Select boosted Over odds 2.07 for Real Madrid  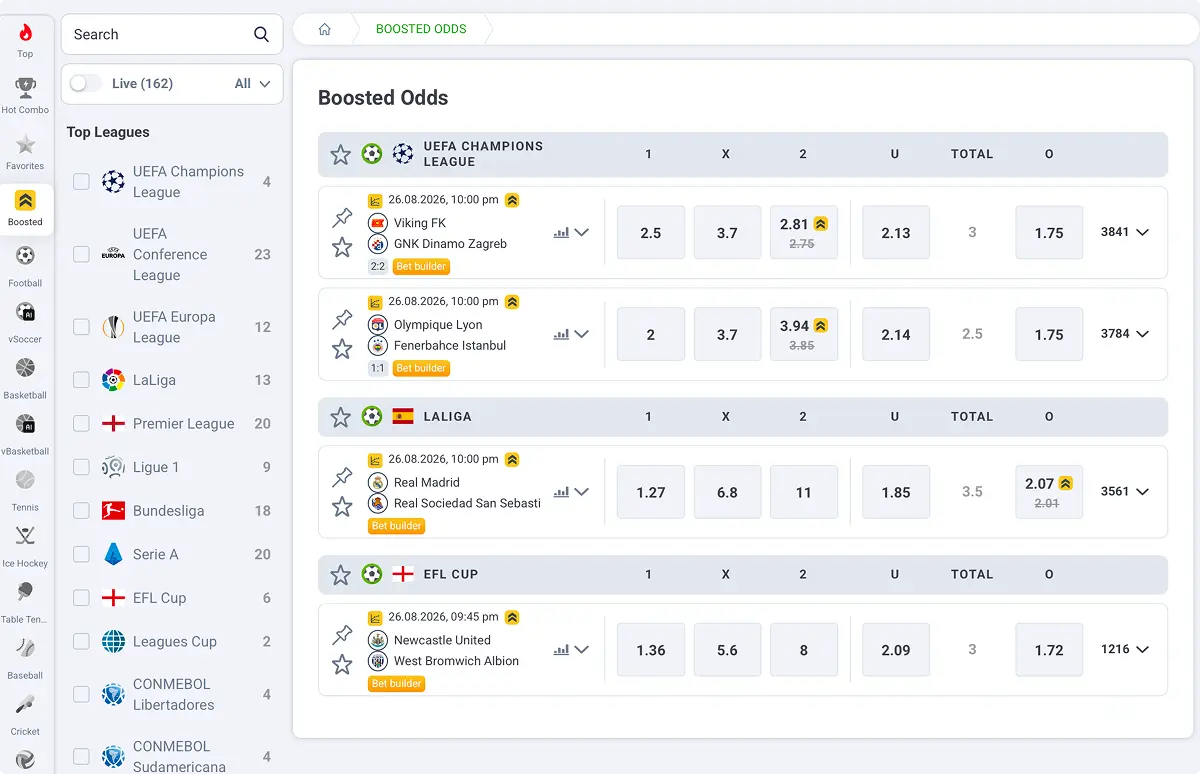1049,492
